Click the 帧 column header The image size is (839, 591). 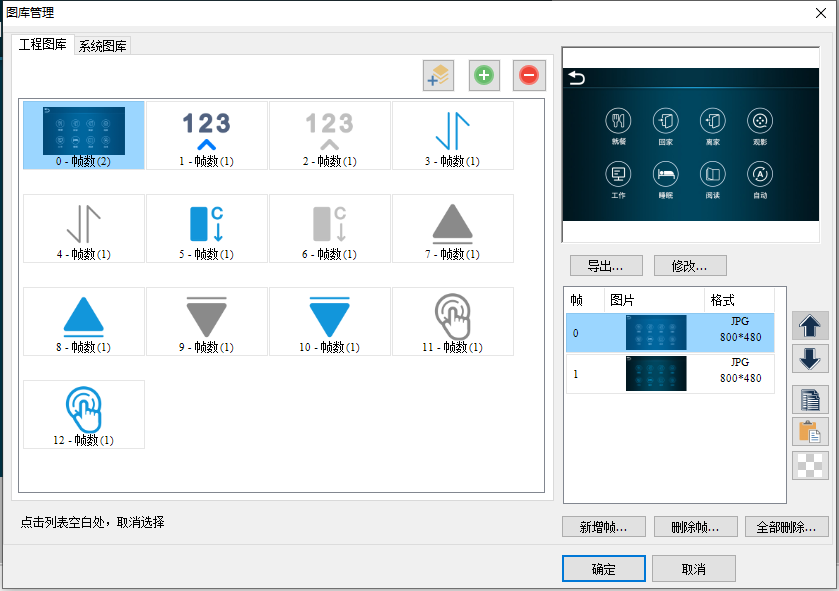click(x=585, y=300)
